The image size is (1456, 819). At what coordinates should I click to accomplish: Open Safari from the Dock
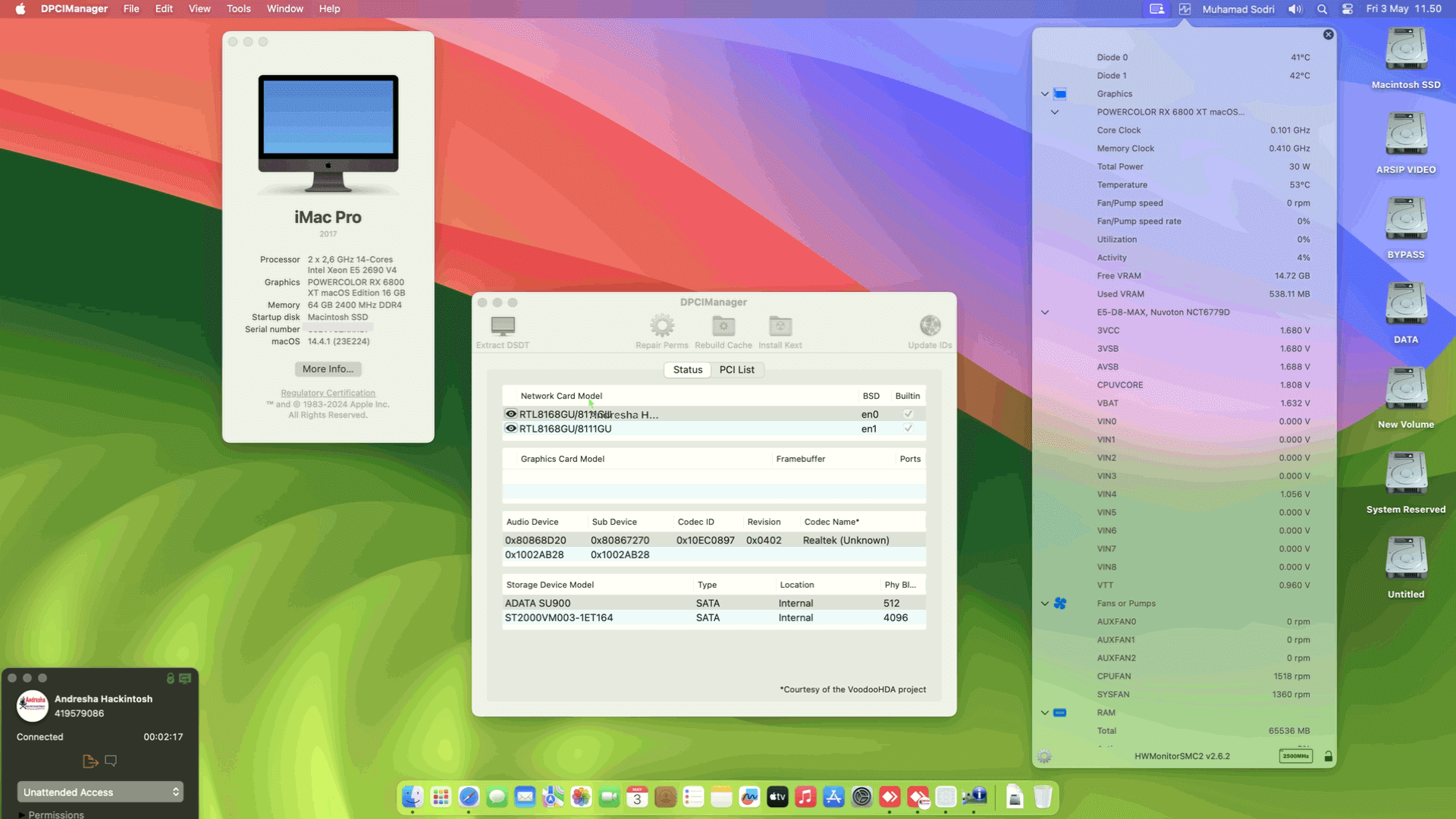pyautogui.click(x=469, y=797)
